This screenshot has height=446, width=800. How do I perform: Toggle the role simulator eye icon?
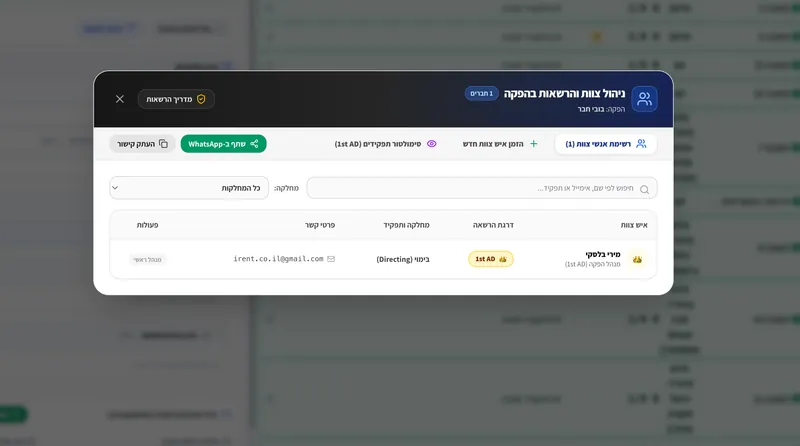pos(432,144)
